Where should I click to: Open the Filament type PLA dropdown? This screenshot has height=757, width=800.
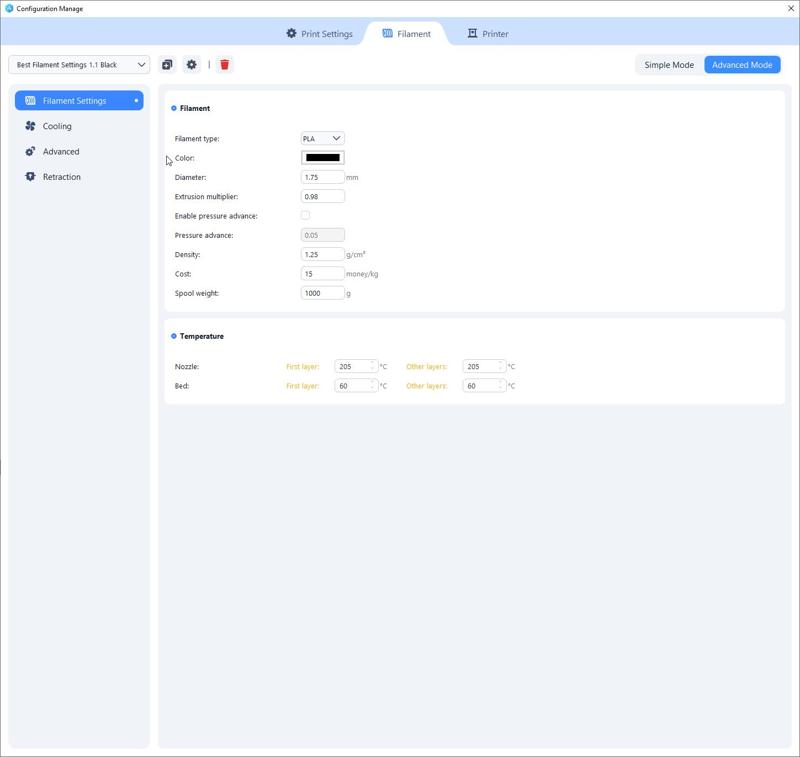(x=322, y=138)
